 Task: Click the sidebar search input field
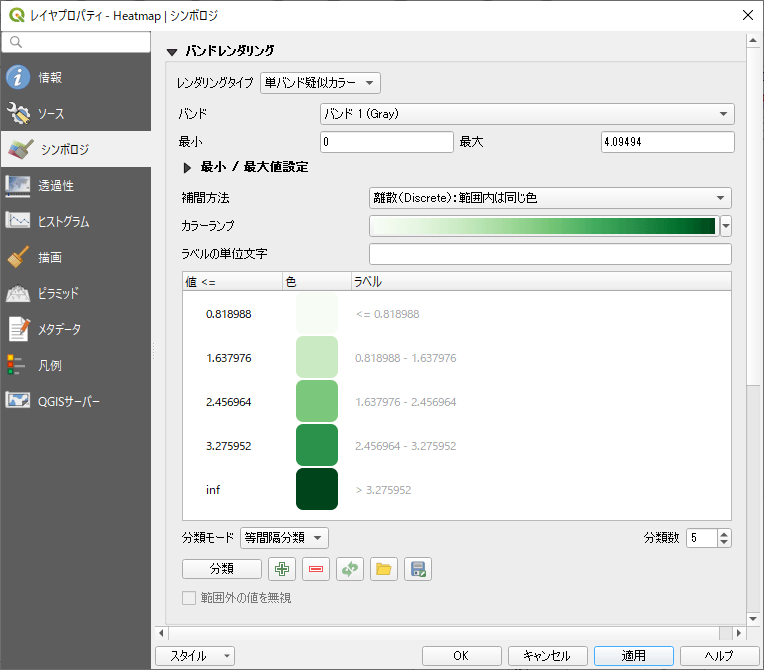[76, 42]
